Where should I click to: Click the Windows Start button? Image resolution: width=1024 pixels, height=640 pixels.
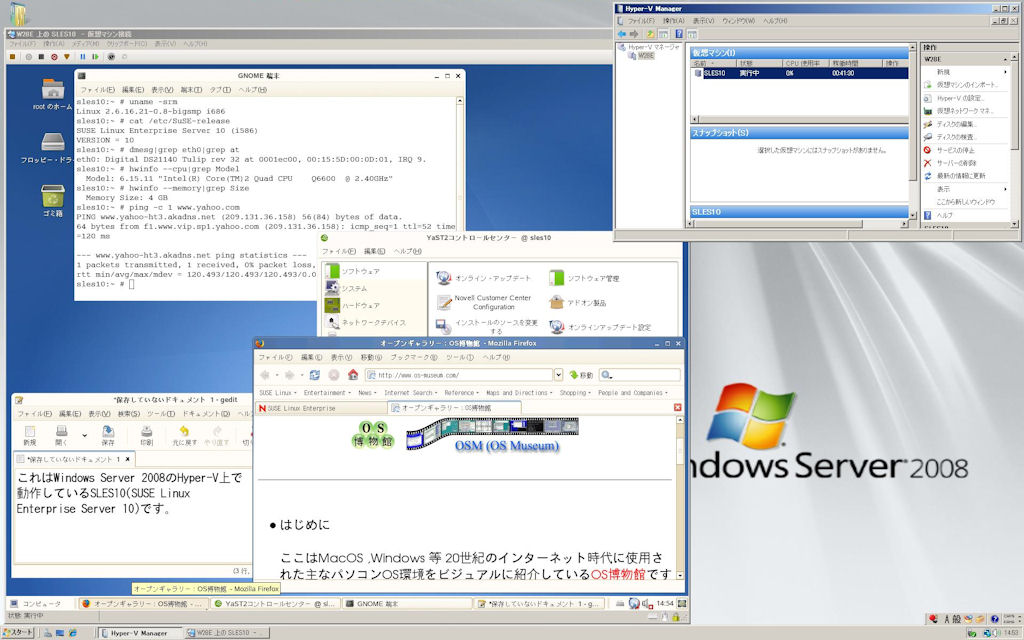(x=18, y=633)
